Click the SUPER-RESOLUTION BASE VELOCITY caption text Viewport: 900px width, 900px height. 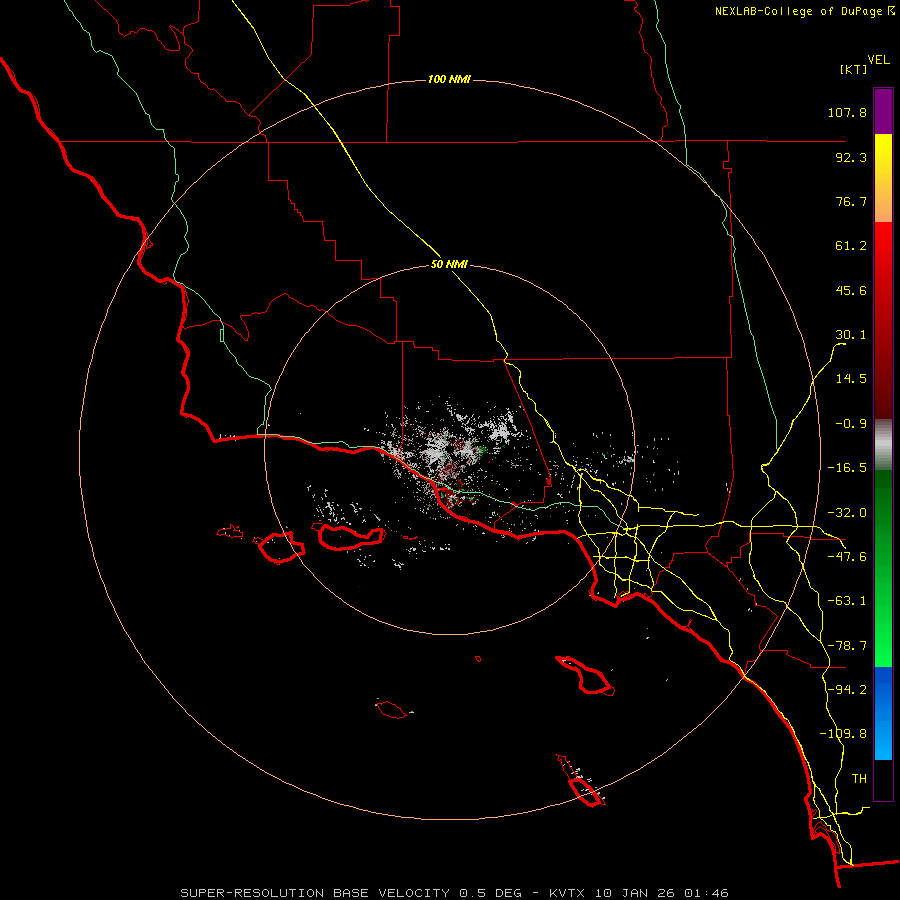point(315,893)
